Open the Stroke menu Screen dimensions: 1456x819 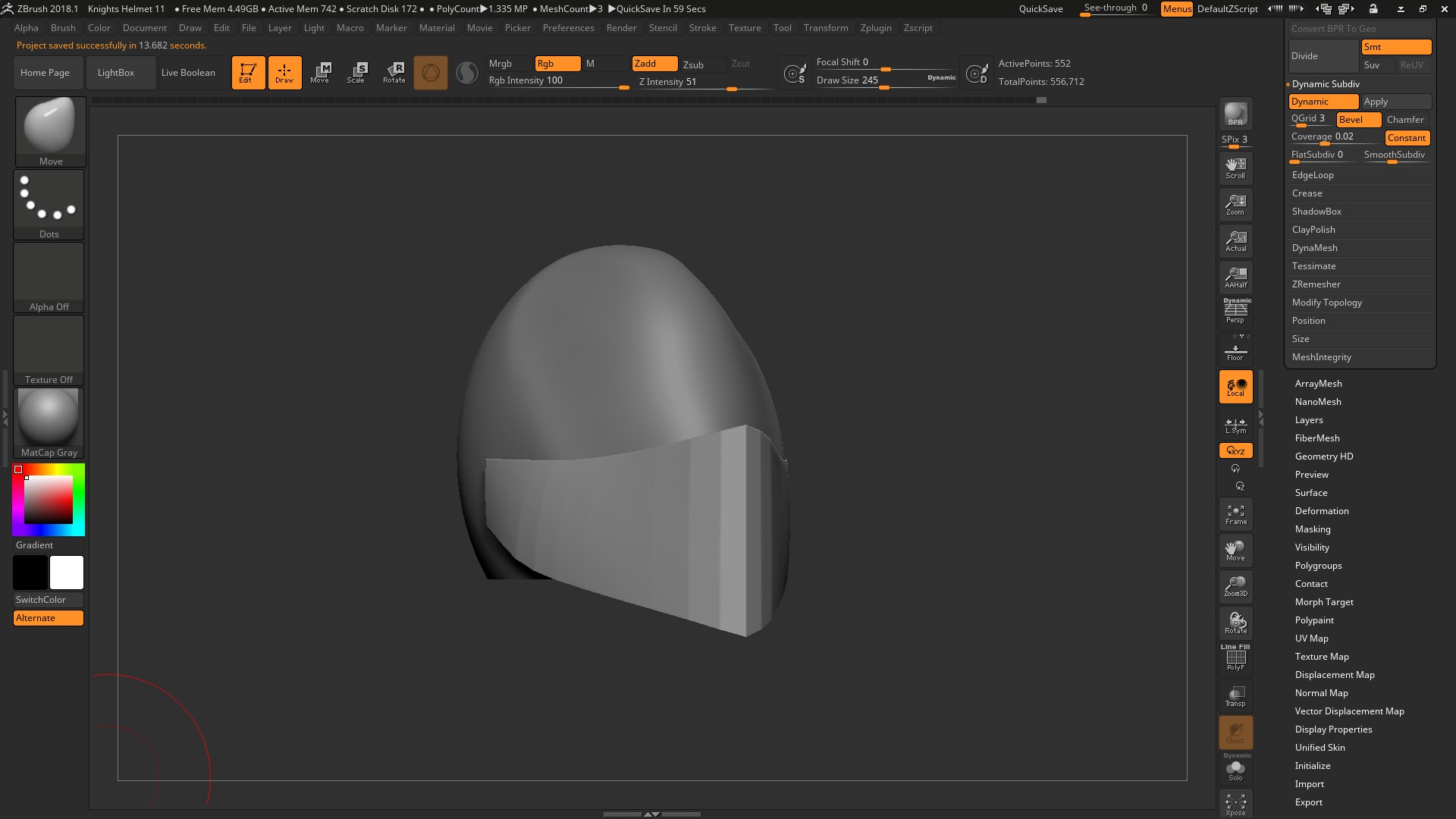(702, 28)
